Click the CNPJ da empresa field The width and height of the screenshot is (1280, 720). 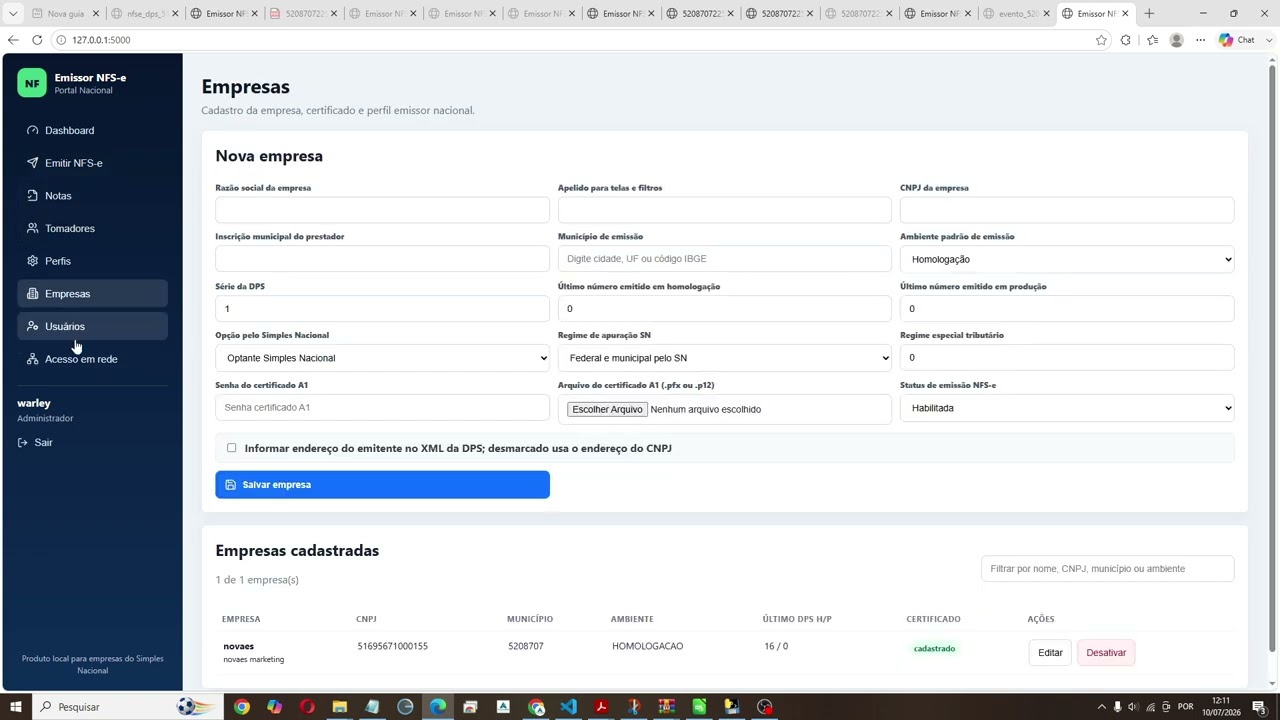1067,210
